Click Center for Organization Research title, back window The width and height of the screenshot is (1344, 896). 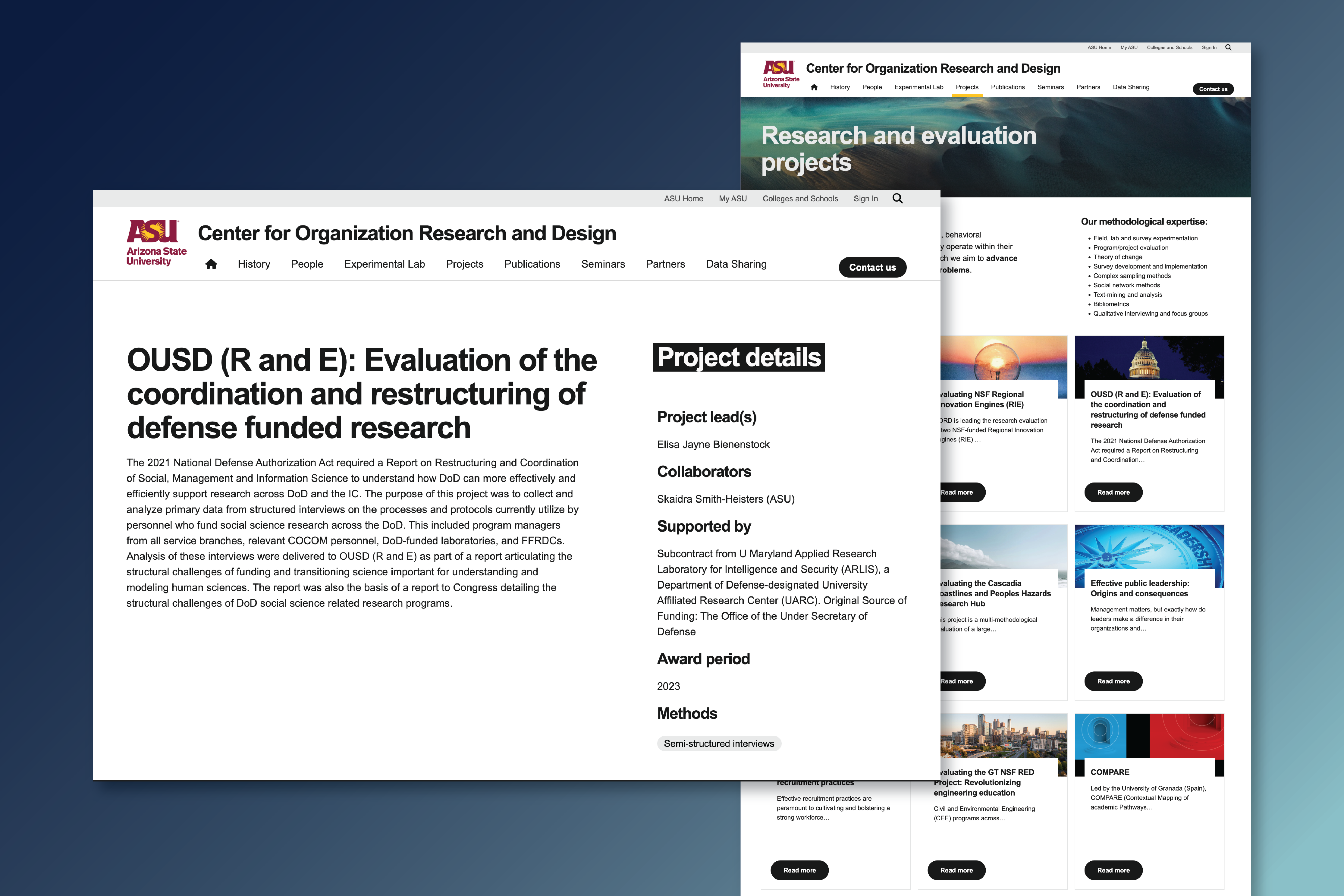point(933,69)
